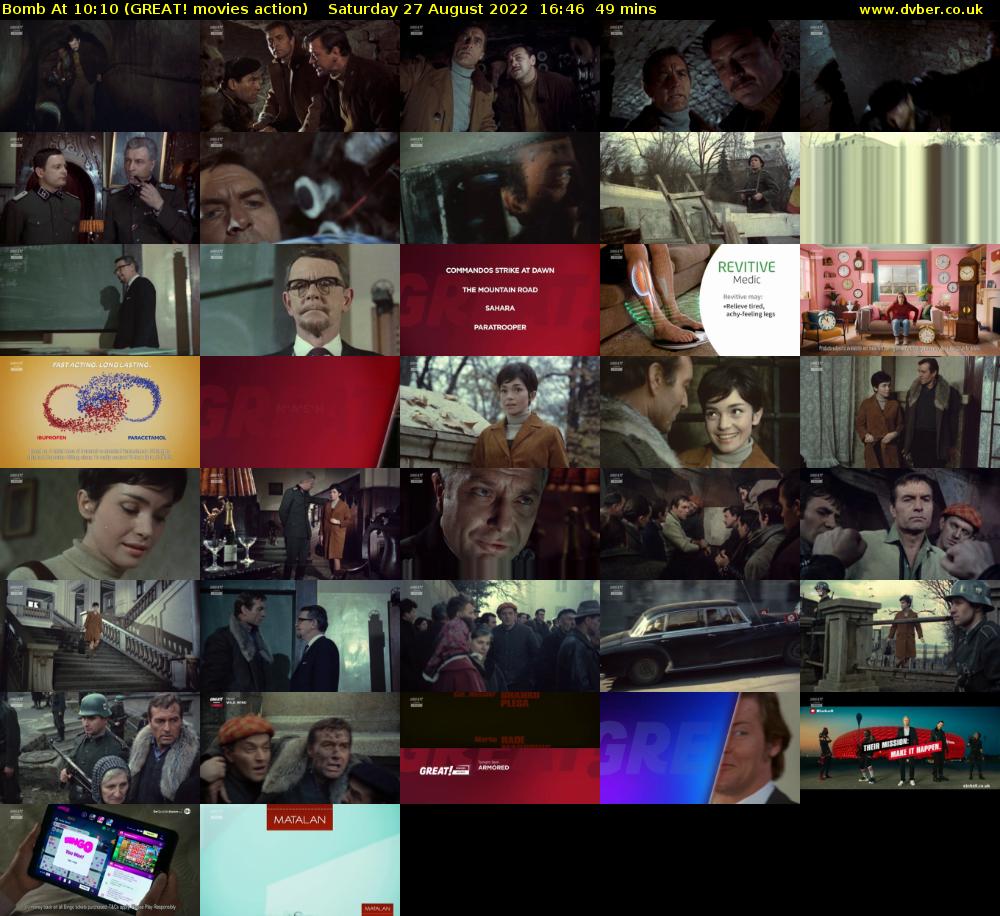Screen dimensions: 1000x916
Task: Select thumbnail of man in white turtleneck
Action: pyautogui.click(x=500, y=76)
